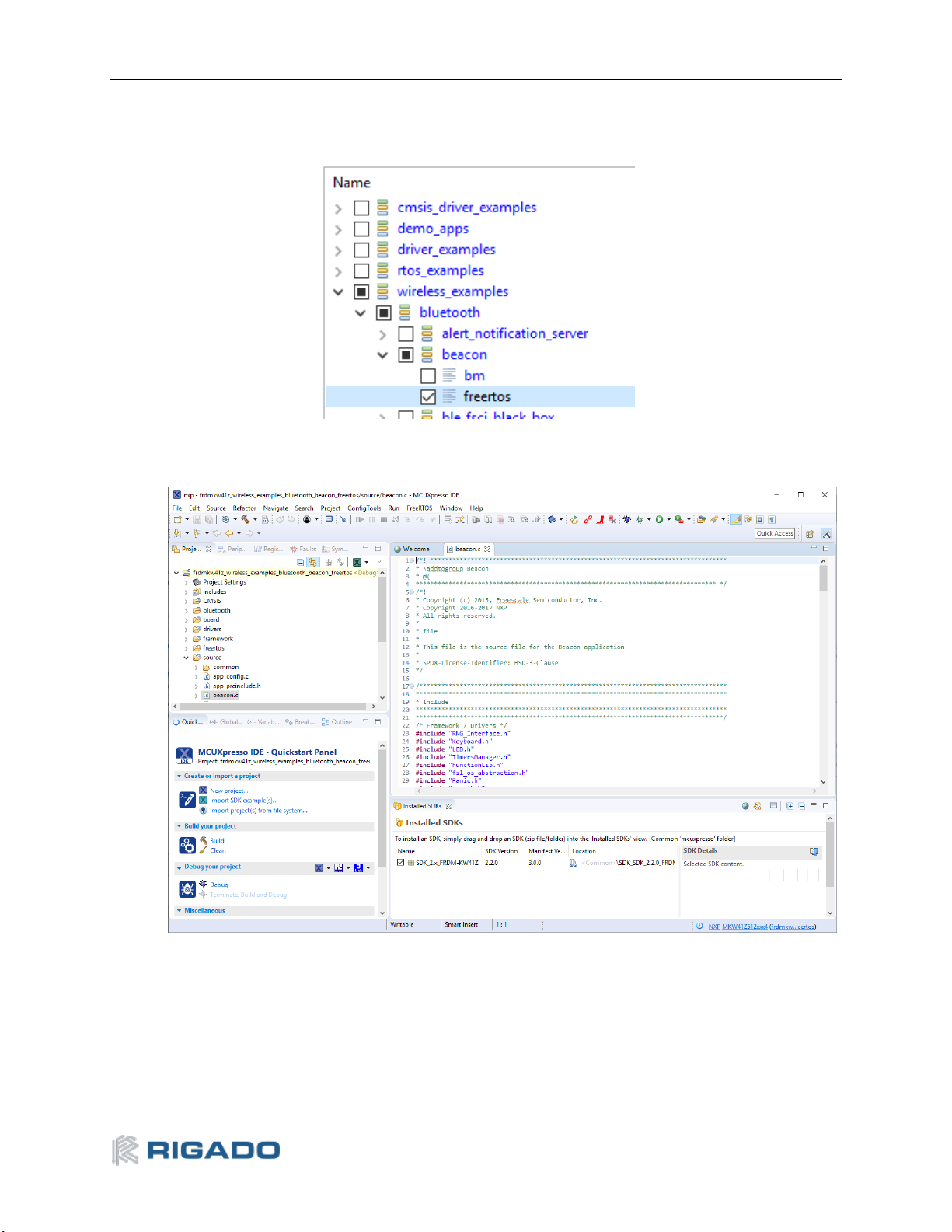Click the editor vertical scrollbar thumb
Screen dimensions: 952x1232
(x=823, y=579)
